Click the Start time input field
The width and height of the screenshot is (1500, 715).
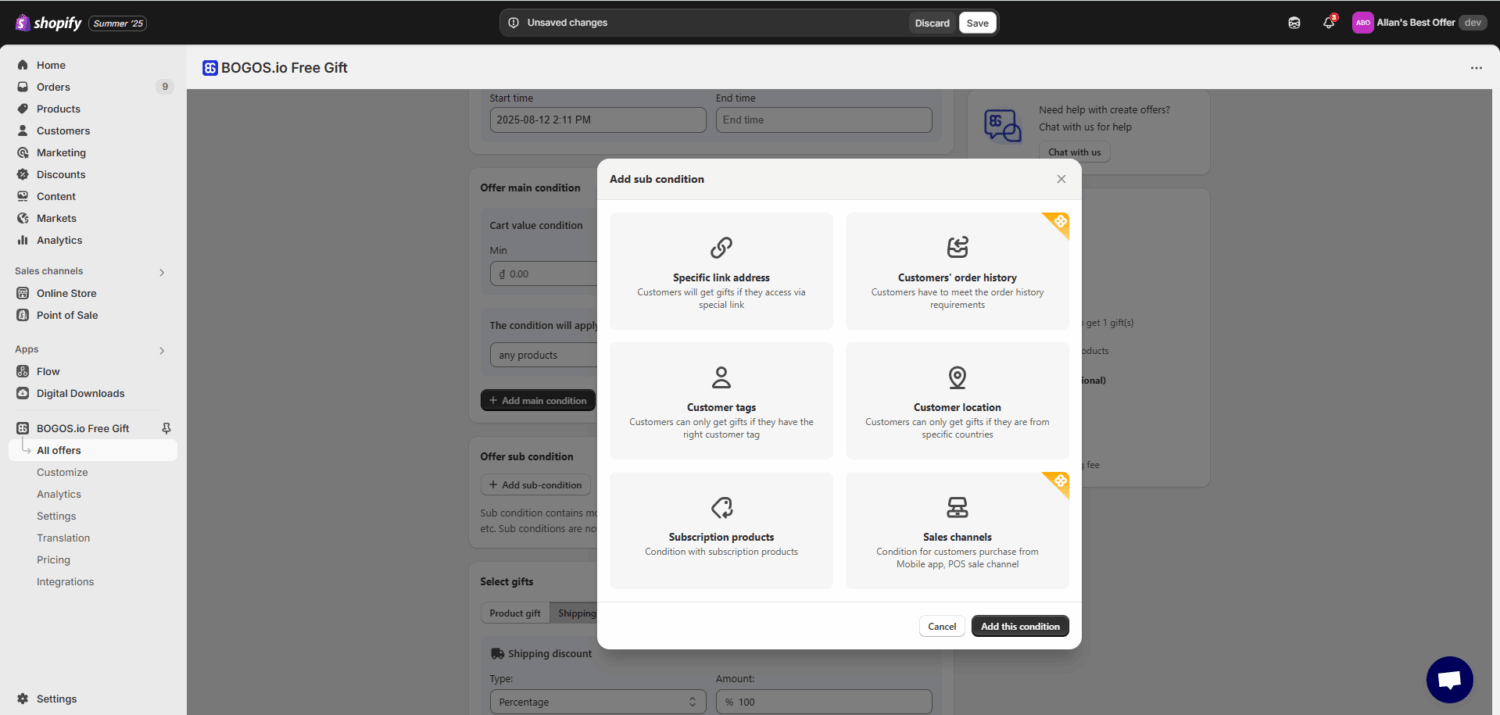pos(598,120)
